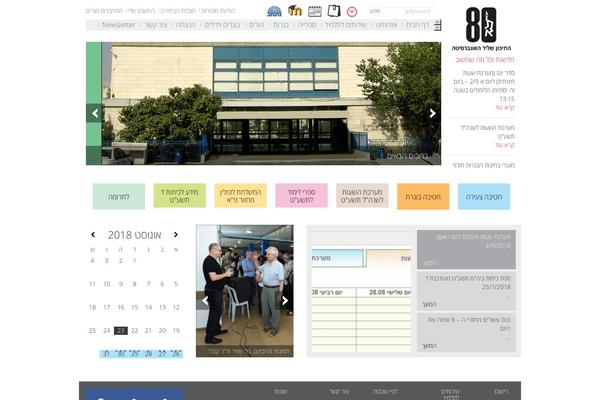Switch calendar to the preceding month arrow

coord(93,235)
